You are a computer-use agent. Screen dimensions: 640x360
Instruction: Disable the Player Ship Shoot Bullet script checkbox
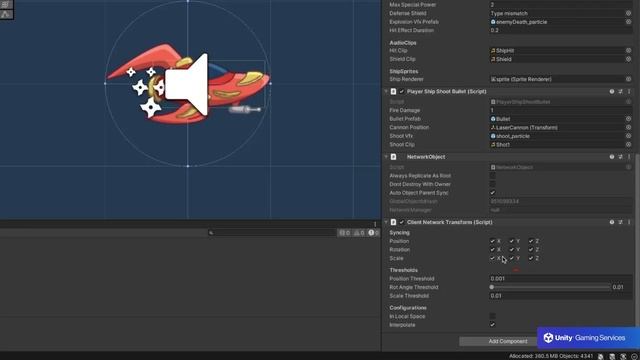coord(402,91)
